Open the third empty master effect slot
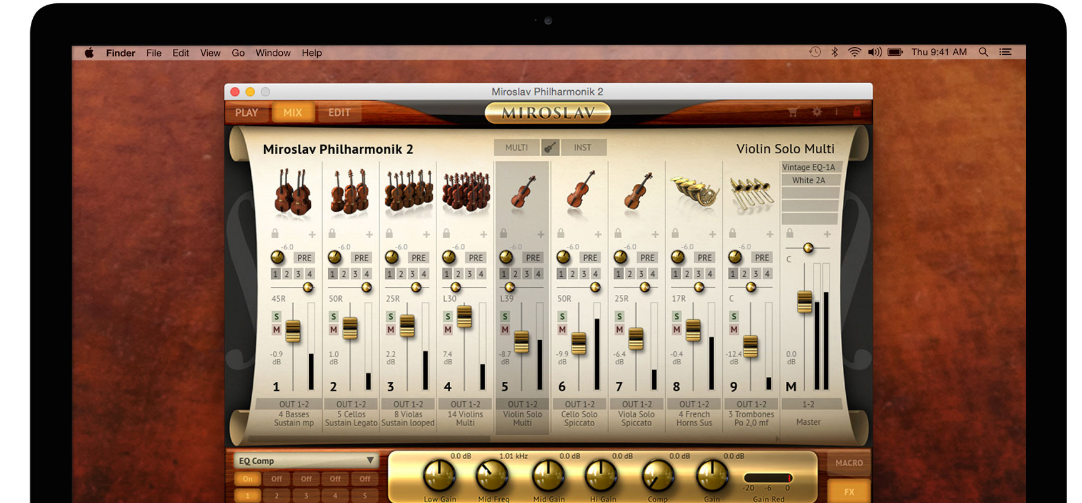1082x503 pixels. click(810, 193)
